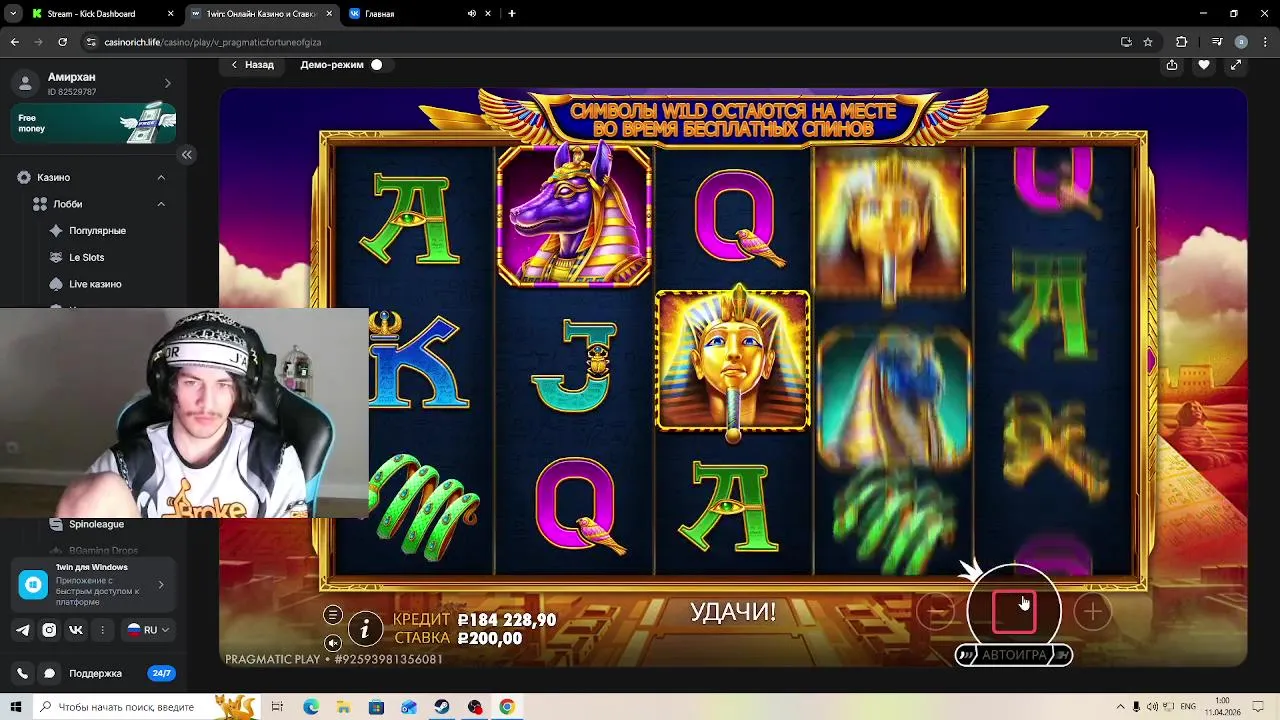Mute the audio on the VK Главная tab
The width and height of the screenshot is (1280, 720).
tap(472, 14)
